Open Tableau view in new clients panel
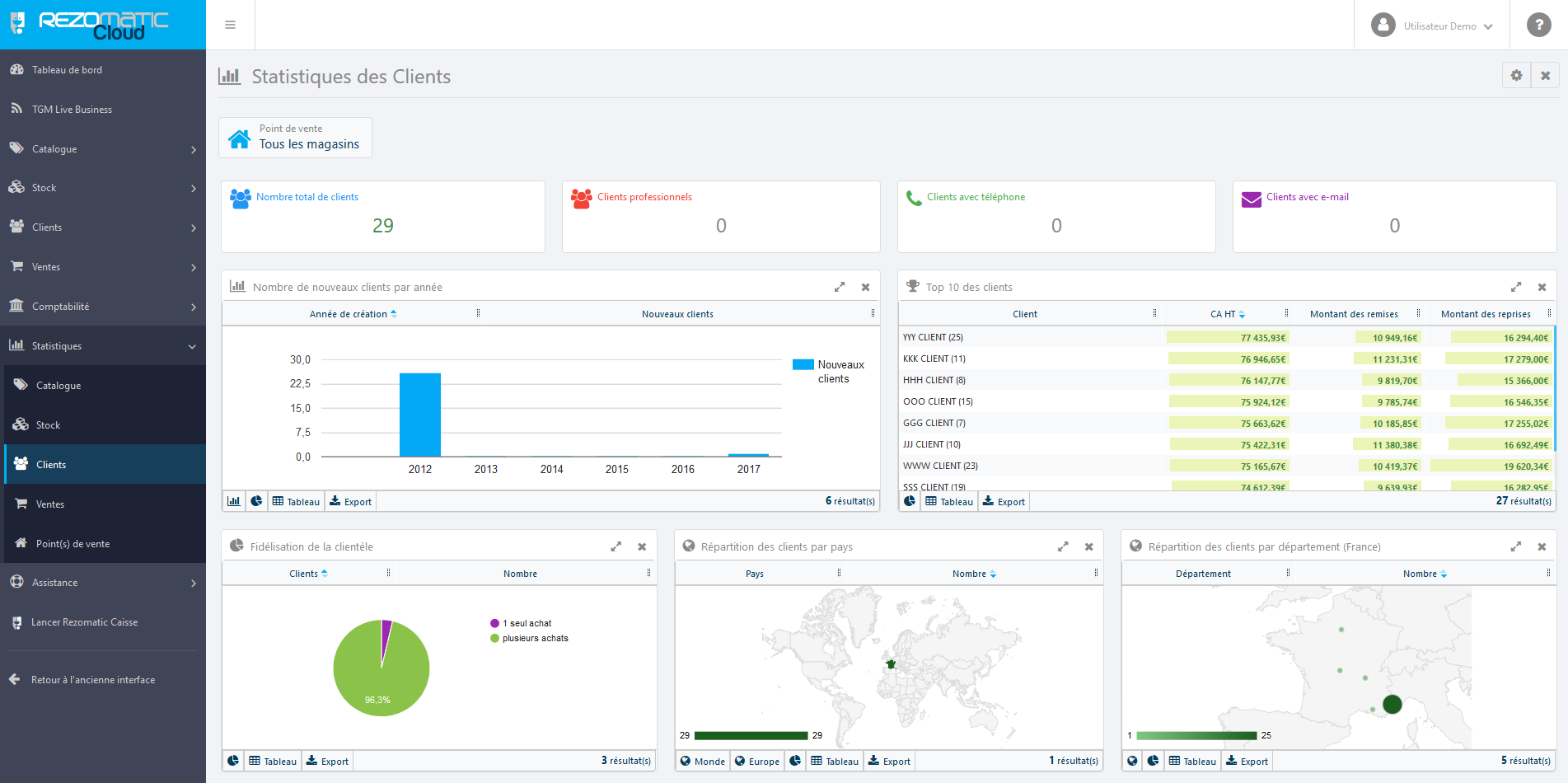1568x783 pixels. click(296, 501)
